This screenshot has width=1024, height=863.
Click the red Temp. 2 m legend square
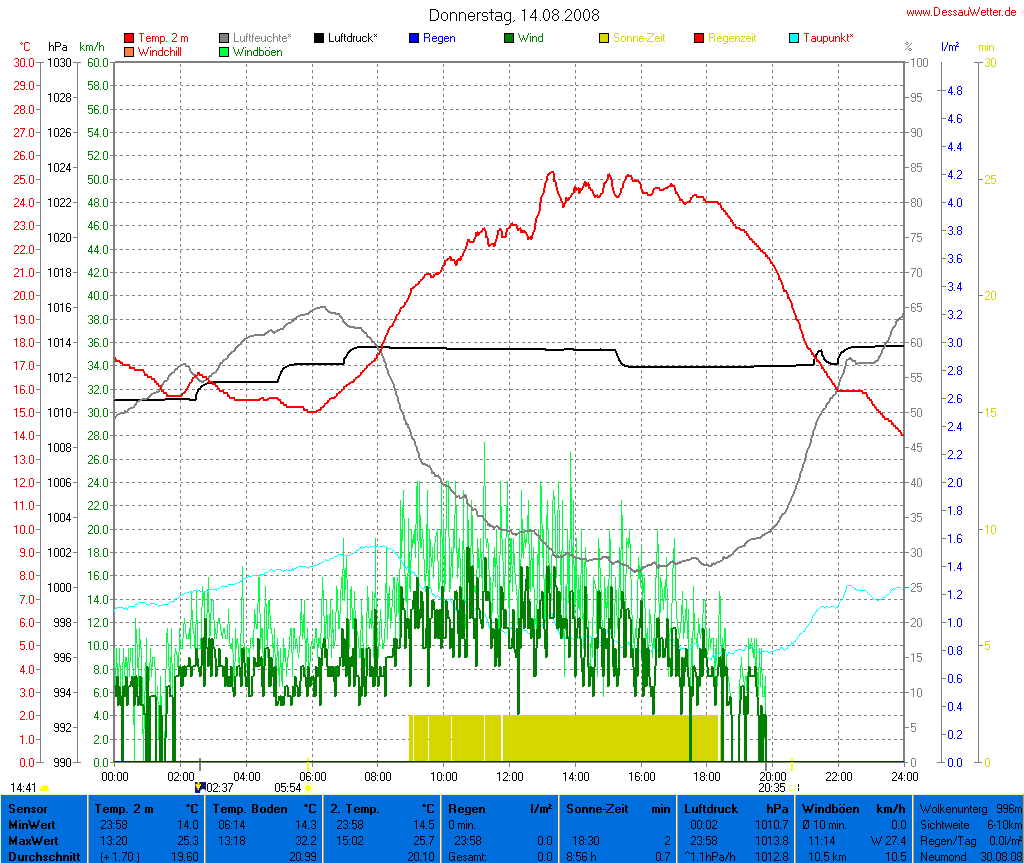129,38
